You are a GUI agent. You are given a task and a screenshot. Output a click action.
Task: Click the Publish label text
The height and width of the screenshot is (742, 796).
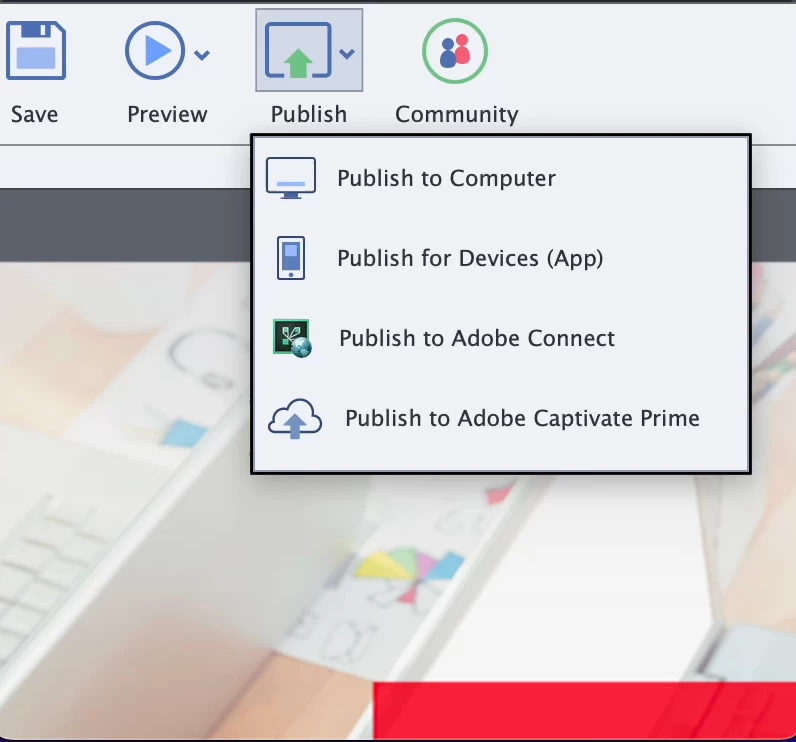pyautogui.click(x=309, y=114)
